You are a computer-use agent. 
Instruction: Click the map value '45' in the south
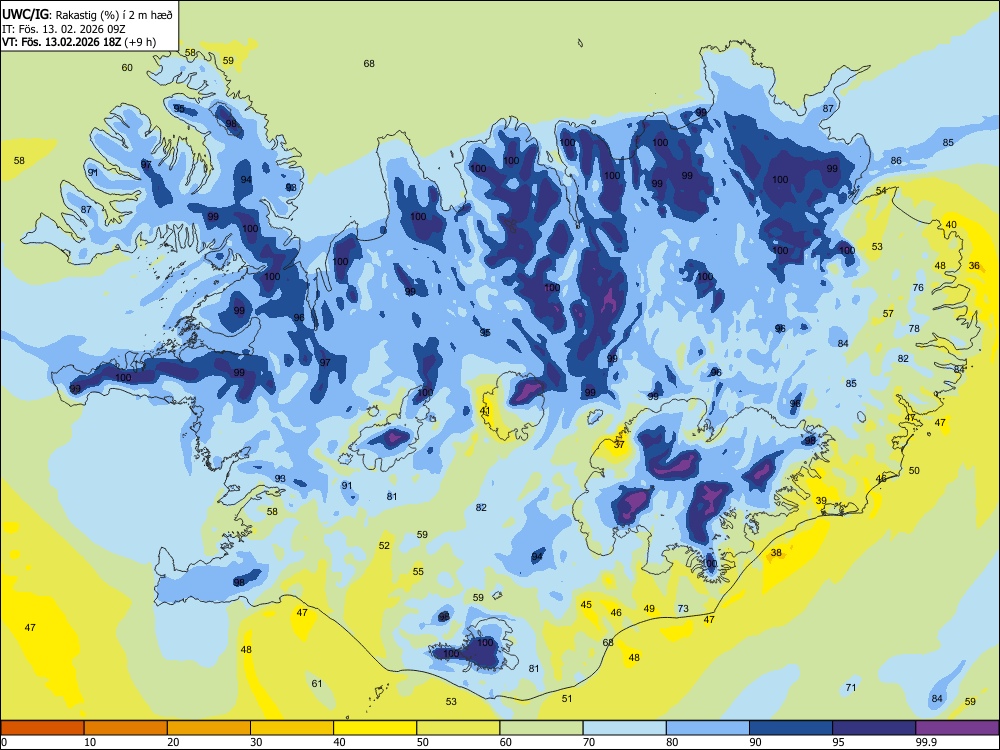pos(586,604)
